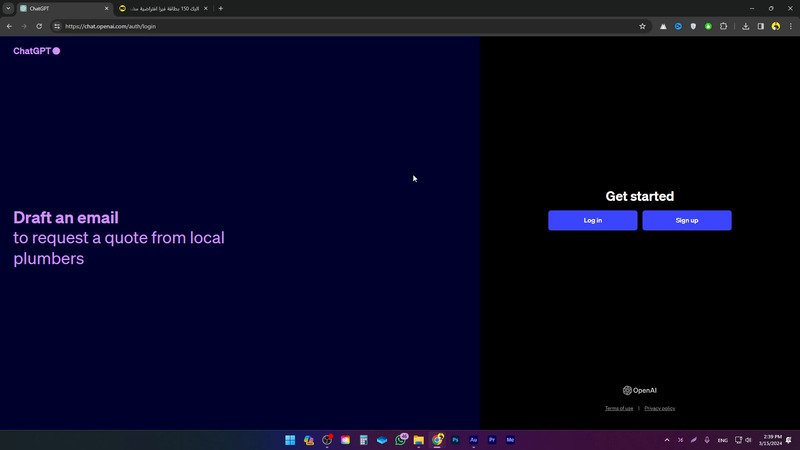800x450 pixels.
Task: Reload the page with the refresh icon
Action: pos(39,26)
